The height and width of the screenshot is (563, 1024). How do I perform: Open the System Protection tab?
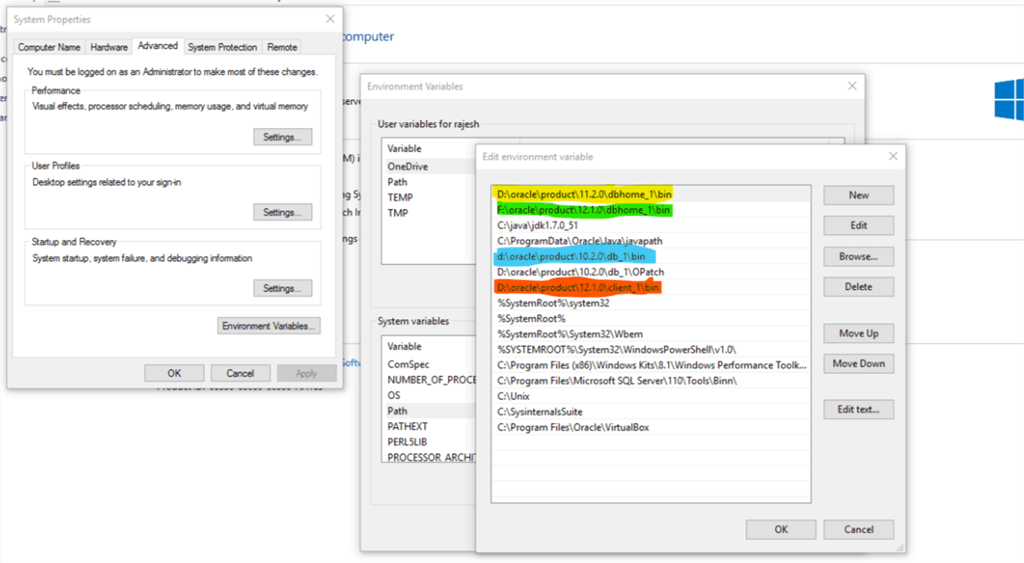pyautogui.click(x=222, y=47)
